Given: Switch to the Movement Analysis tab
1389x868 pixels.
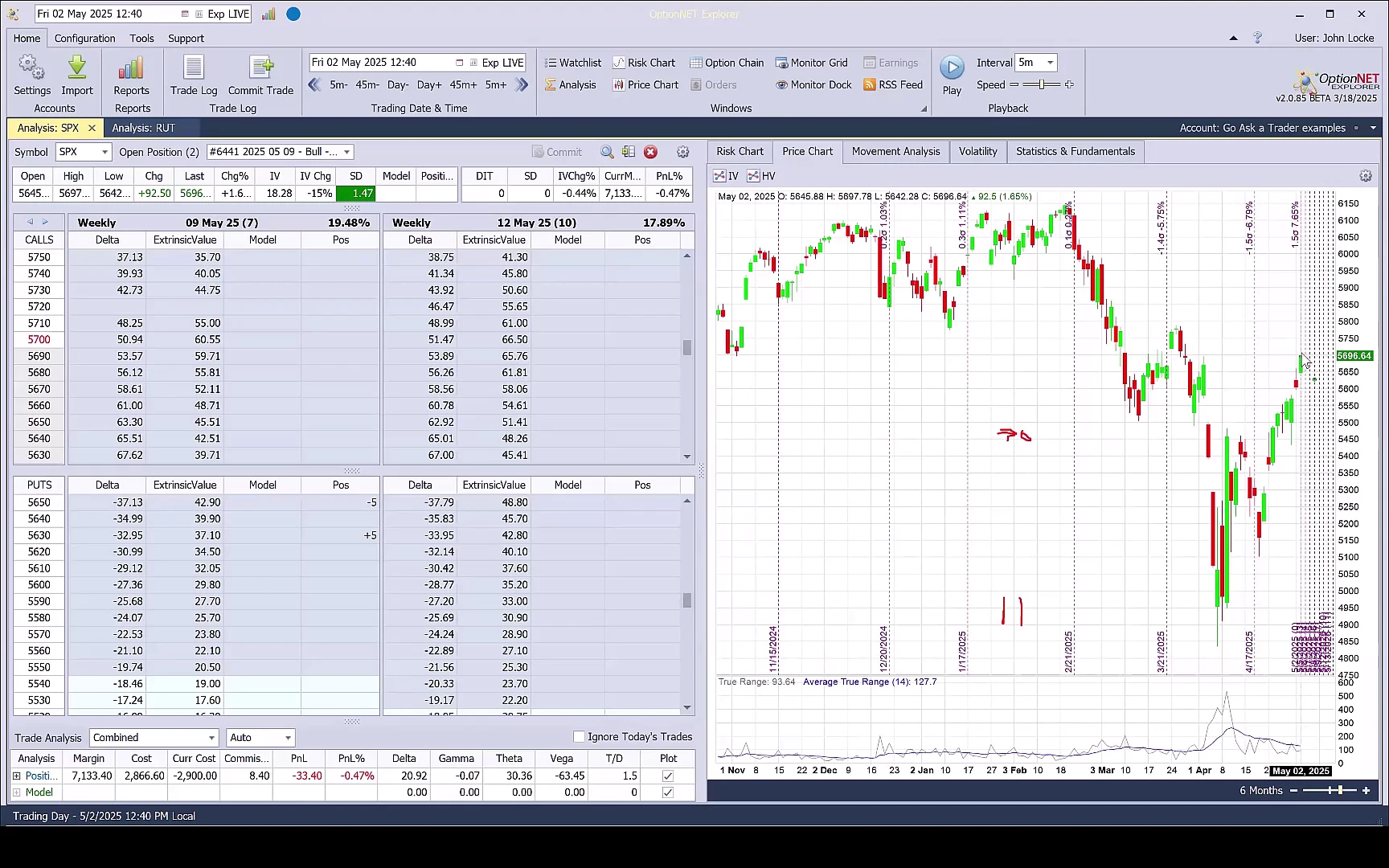Looking at the screenshot, I should [895, 152].
